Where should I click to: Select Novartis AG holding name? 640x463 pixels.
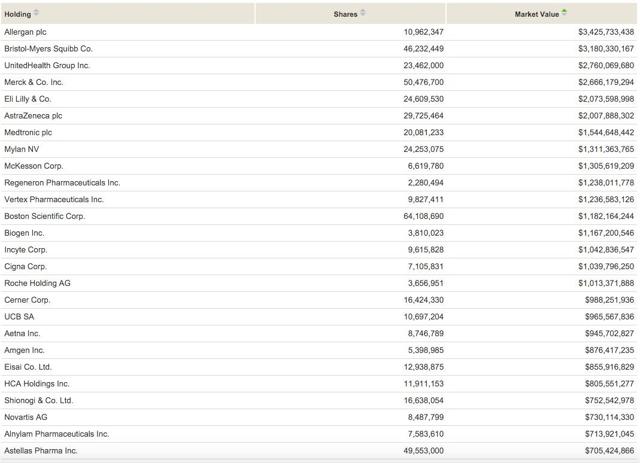click(26, 417)
